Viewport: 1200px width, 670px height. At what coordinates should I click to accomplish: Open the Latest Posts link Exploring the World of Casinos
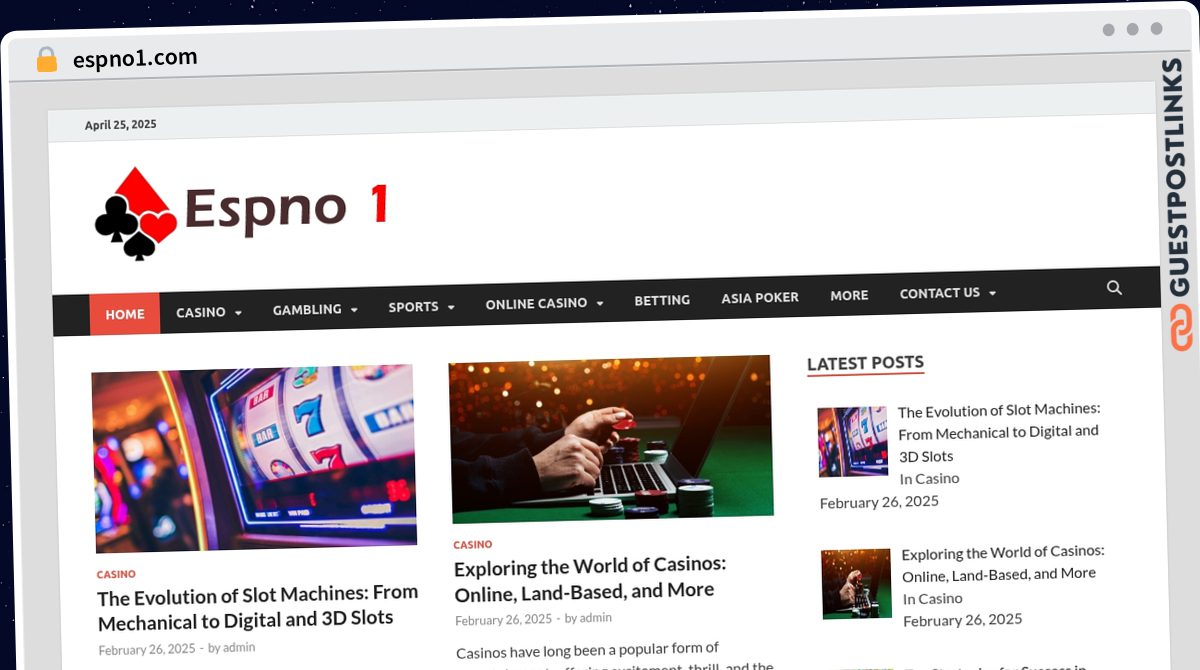click(1003, 563)
